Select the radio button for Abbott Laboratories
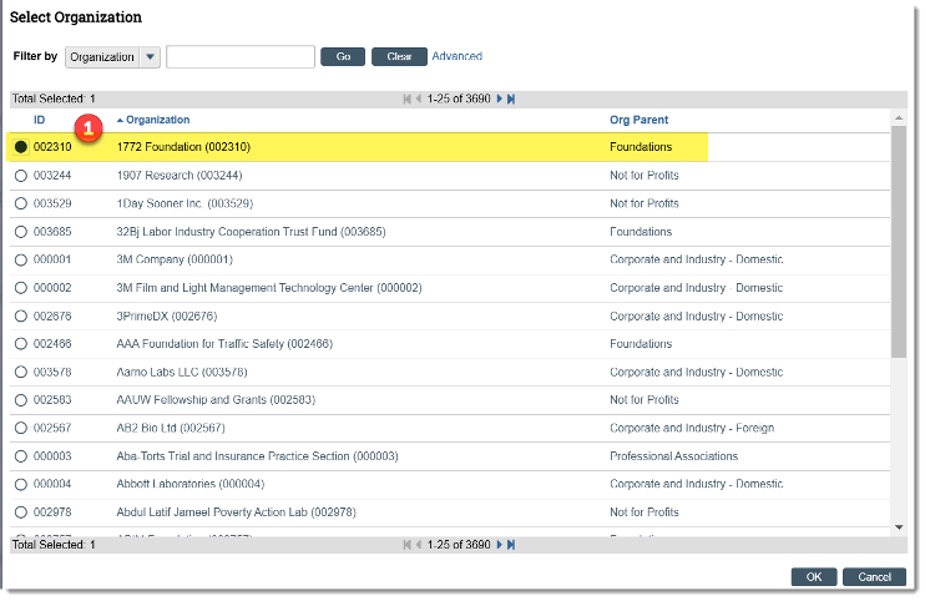 pos(23,484)
